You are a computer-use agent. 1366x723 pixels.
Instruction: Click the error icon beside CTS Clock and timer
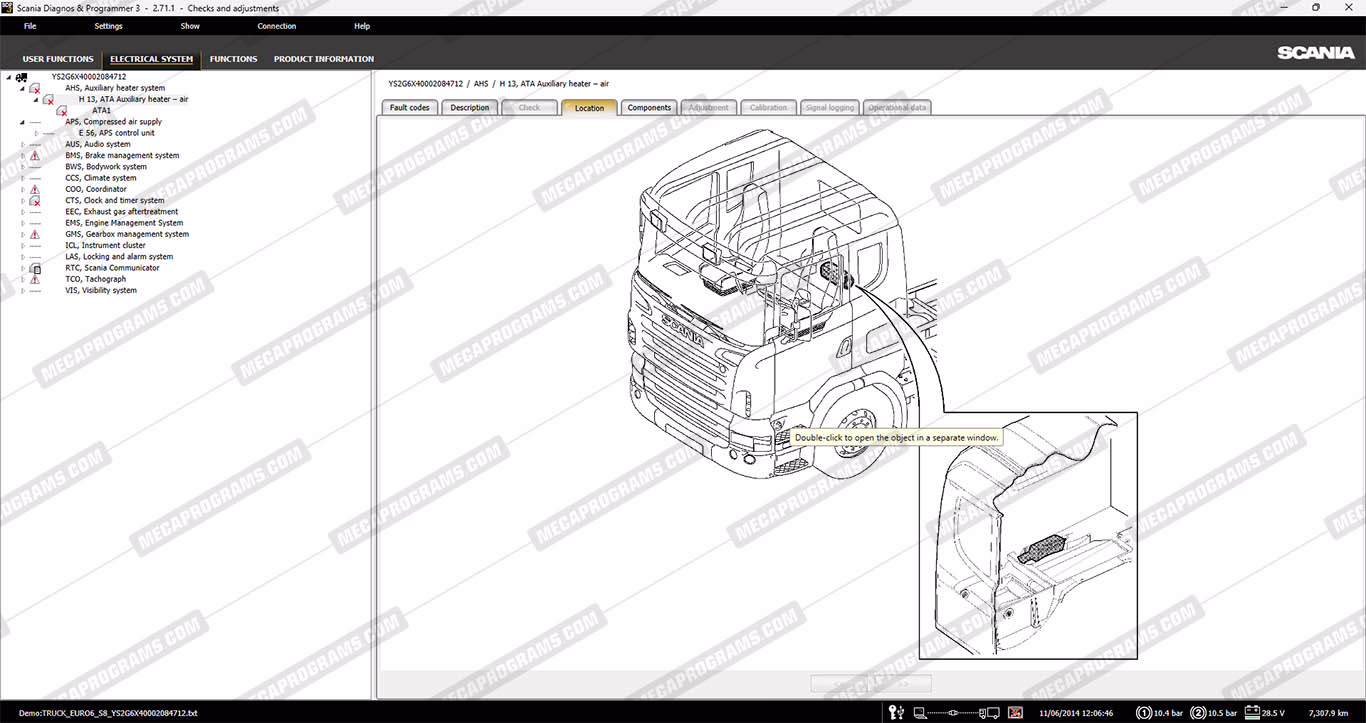35,201
